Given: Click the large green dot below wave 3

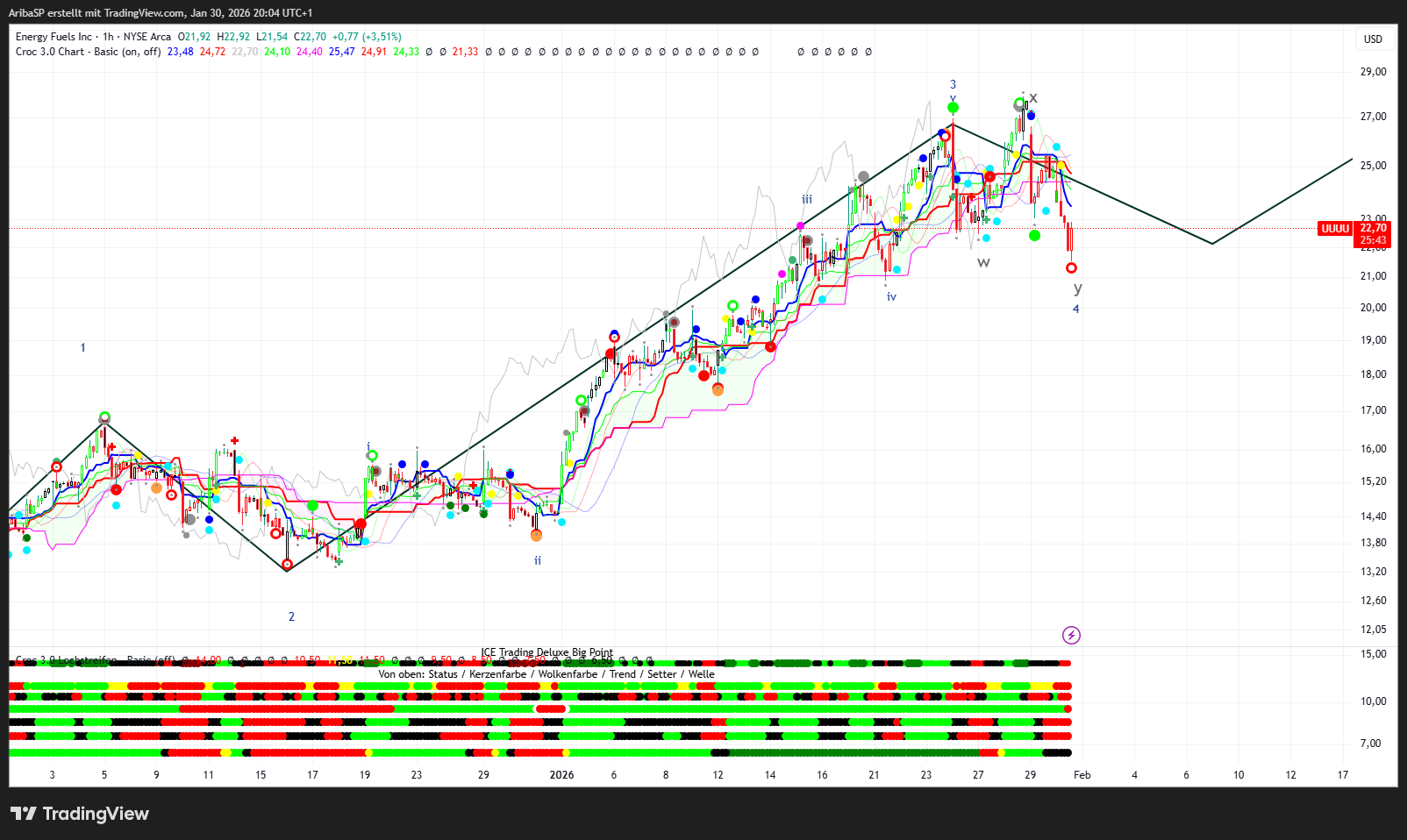Looking at the screenshot, I should (953, 108).
